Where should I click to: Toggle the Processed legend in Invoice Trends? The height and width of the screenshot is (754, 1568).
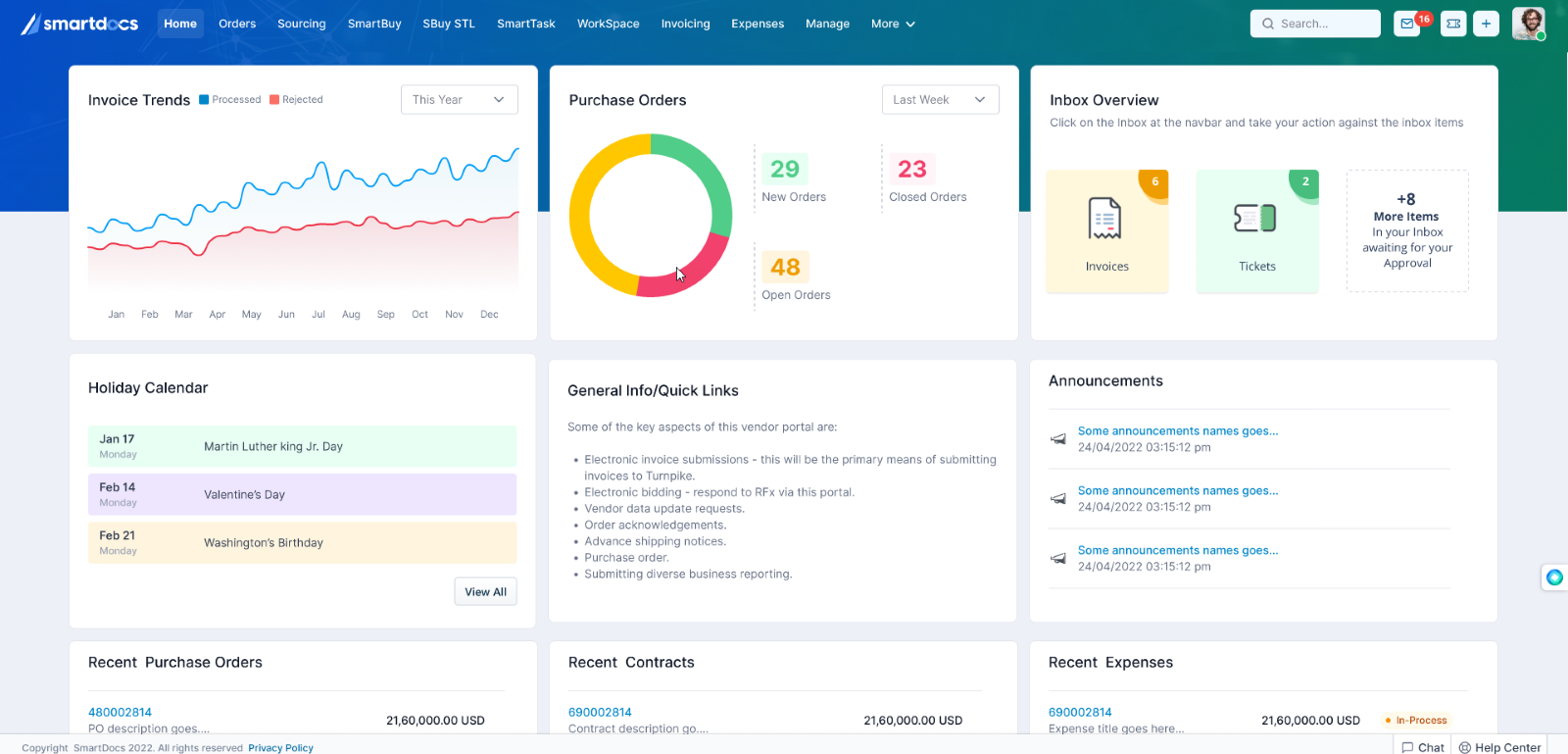[230, 100]
